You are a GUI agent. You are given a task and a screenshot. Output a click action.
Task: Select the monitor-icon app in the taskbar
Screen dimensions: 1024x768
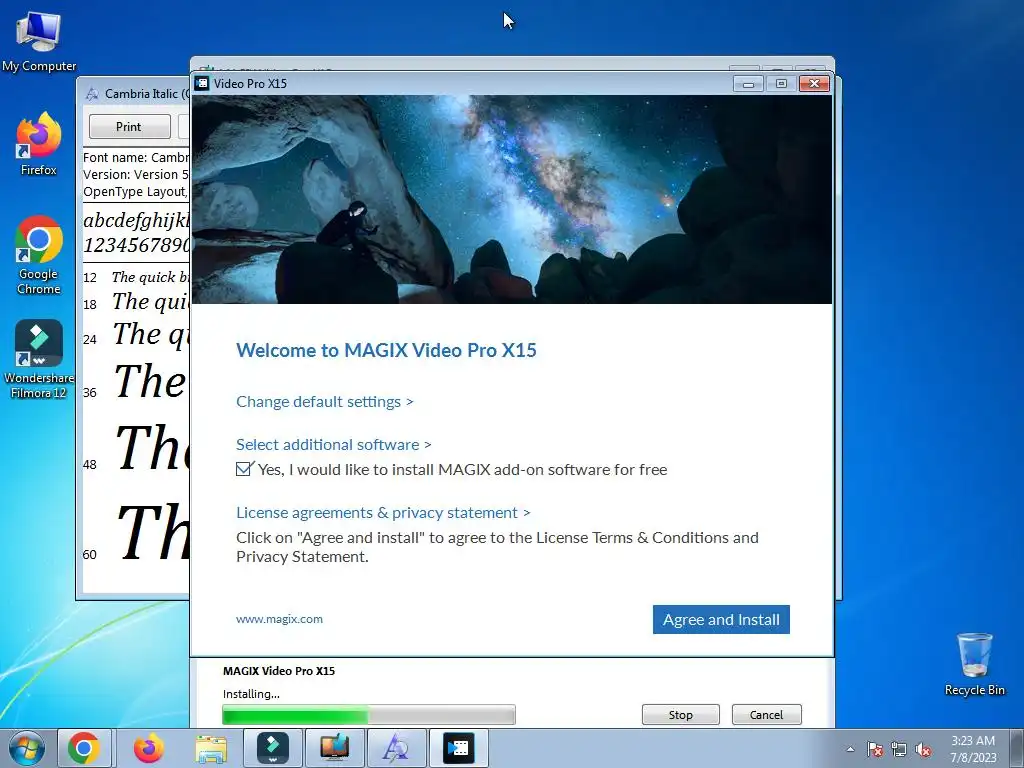tap(334, 748)
